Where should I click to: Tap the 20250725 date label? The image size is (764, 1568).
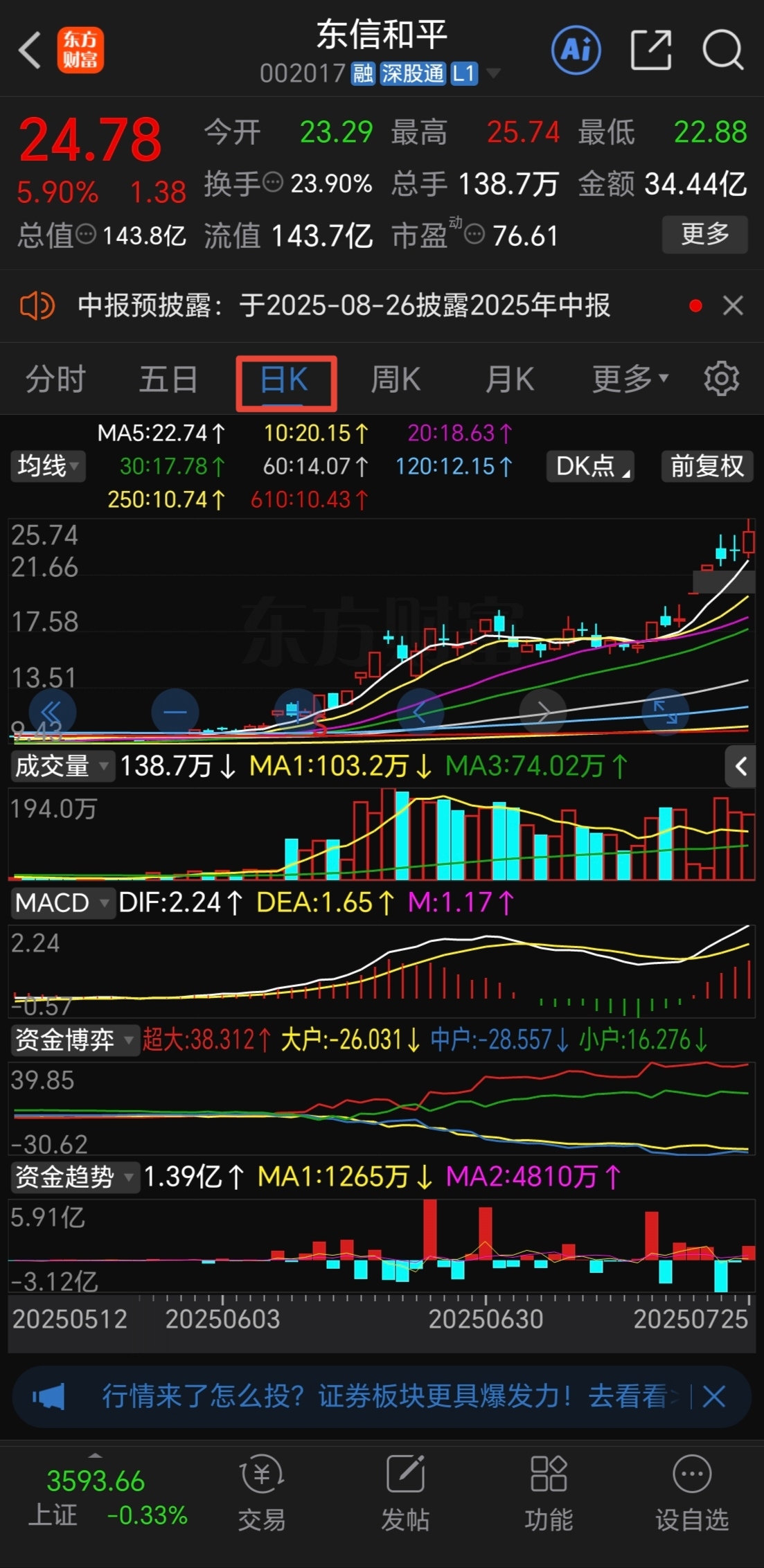click(x=691, y=1319)
